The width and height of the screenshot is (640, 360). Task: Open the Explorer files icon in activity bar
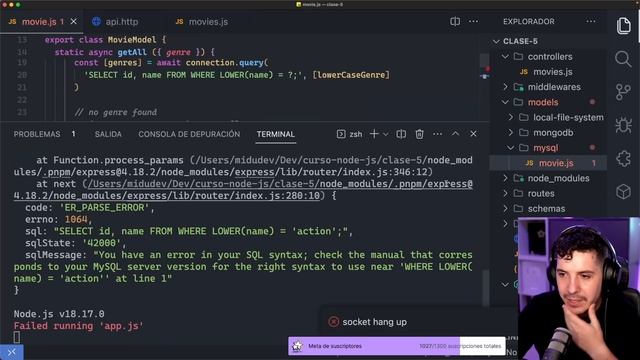[x=623, y=26]
